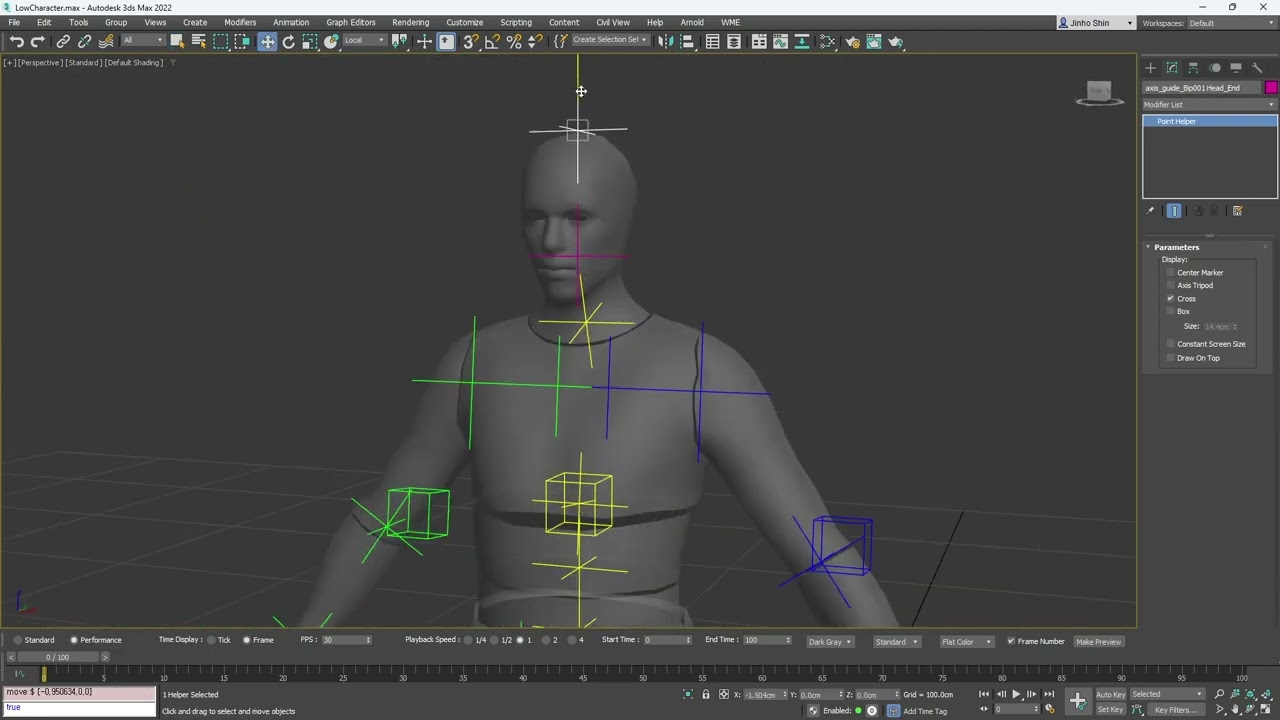Open the Create Selection Set dropdown

[x=609, y=41]
